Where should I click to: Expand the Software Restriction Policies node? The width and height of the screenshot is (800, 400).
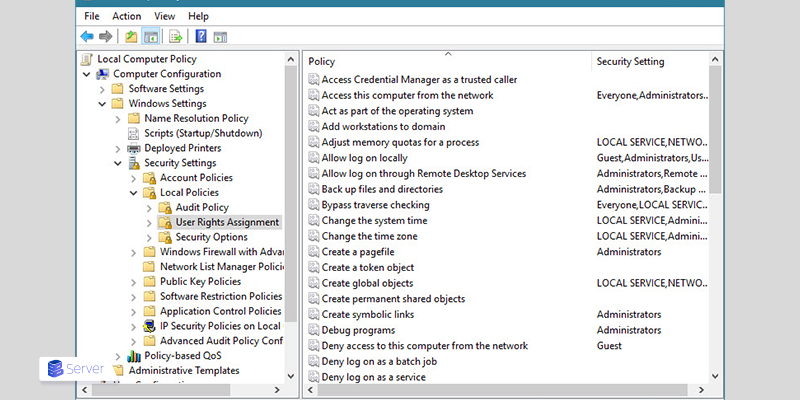[134, 296]
